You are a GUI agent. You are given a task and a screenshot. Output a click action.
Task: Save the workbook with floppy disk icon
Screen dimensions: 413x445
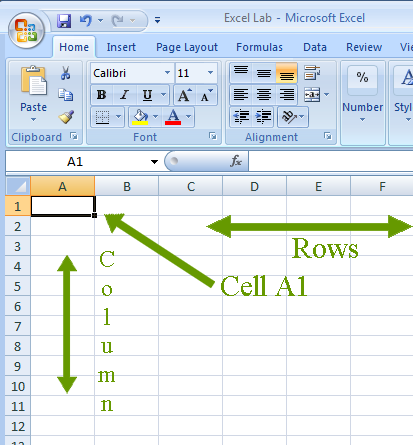(x=64, y=21)
